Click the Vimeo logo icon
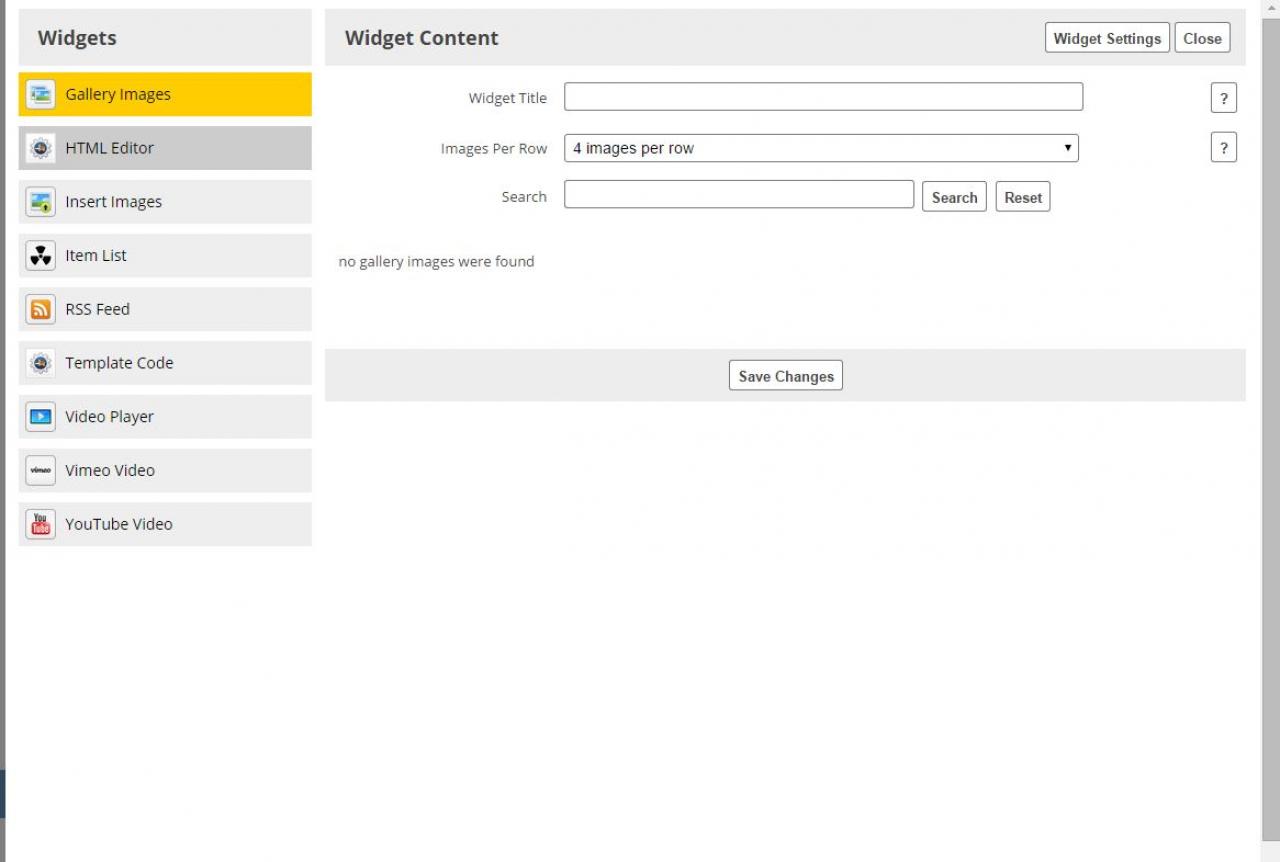Image resolution: width=1280 pixels, height=862 pixels. pyautogui.click(x=41, y=471)
